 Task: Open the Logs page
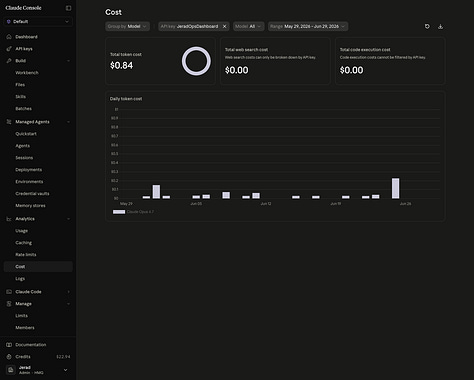pos(20,279)
